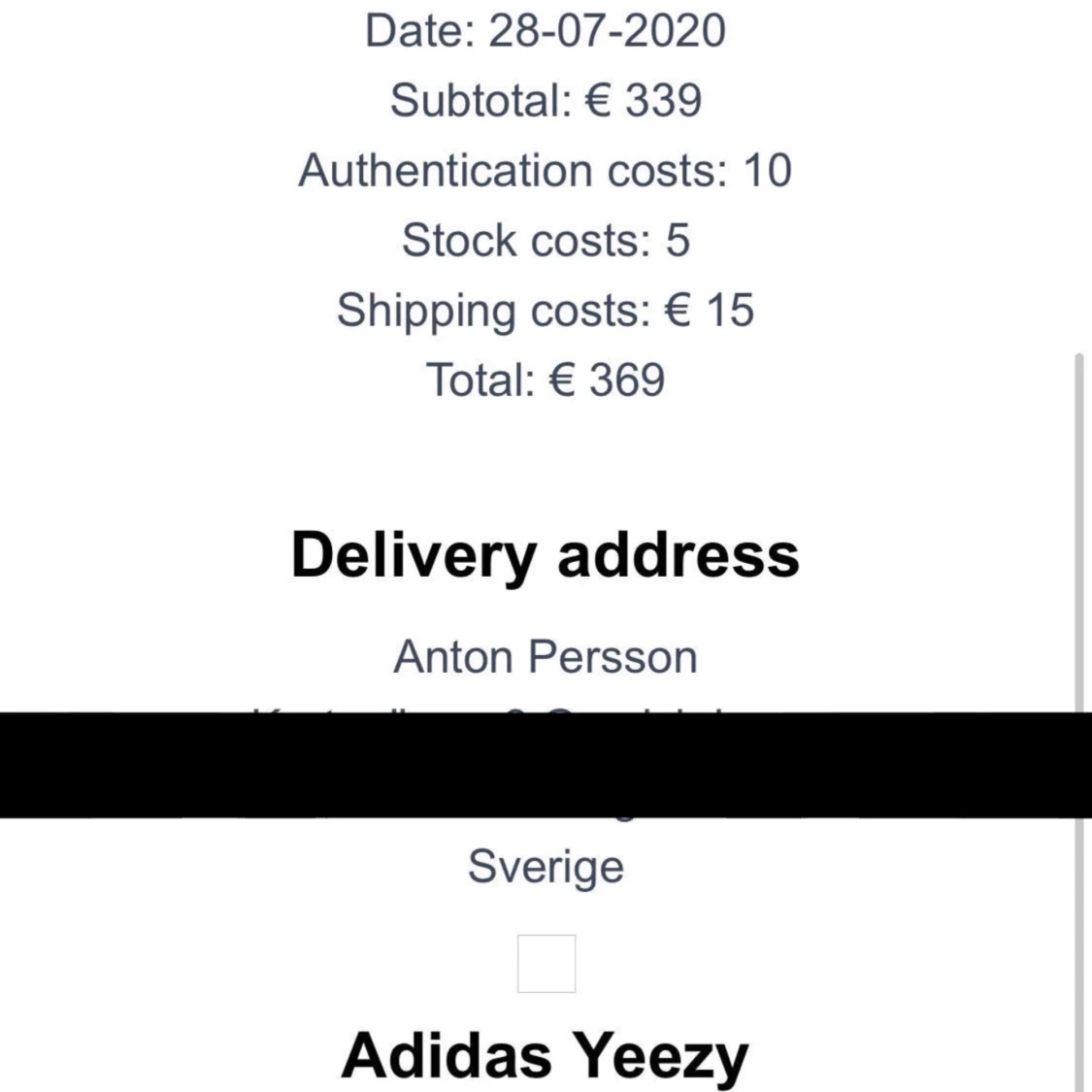This screenshot has height=1092, width=1092.
Task: Click the country text Sverige
Action: pos(546,868)
